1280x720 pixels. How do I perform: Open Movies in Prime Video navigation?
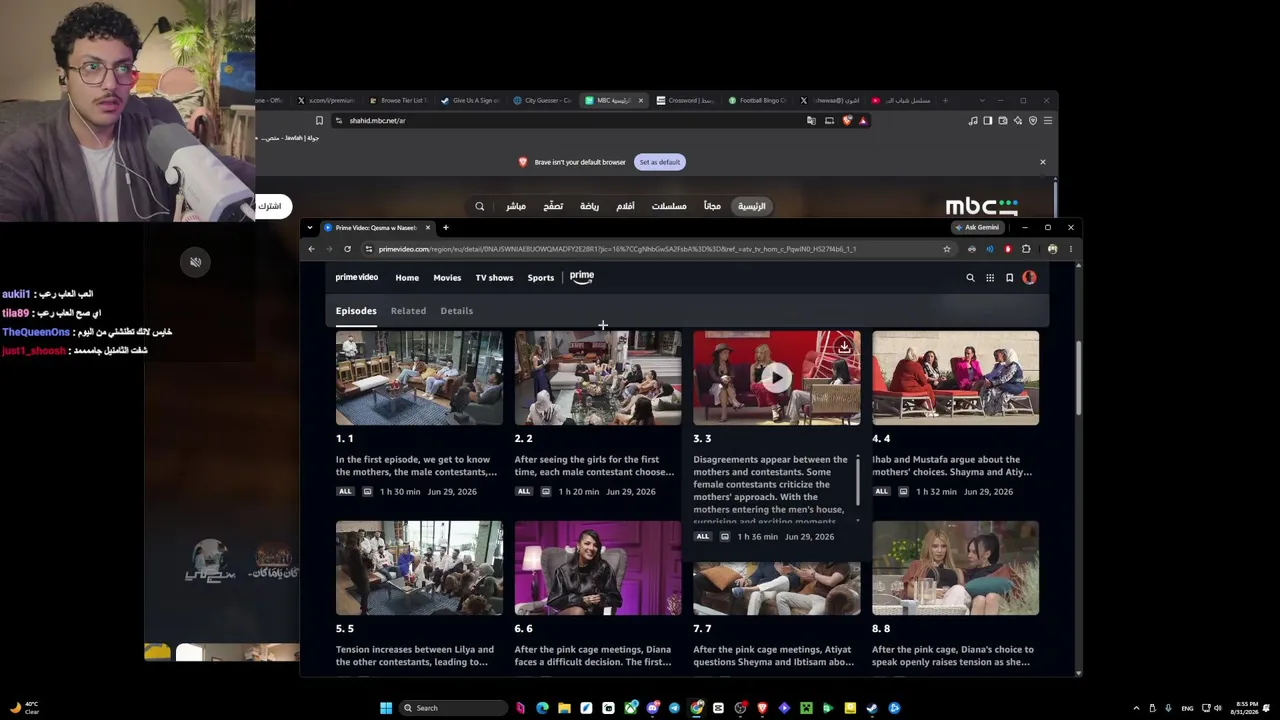coord(447,278)
